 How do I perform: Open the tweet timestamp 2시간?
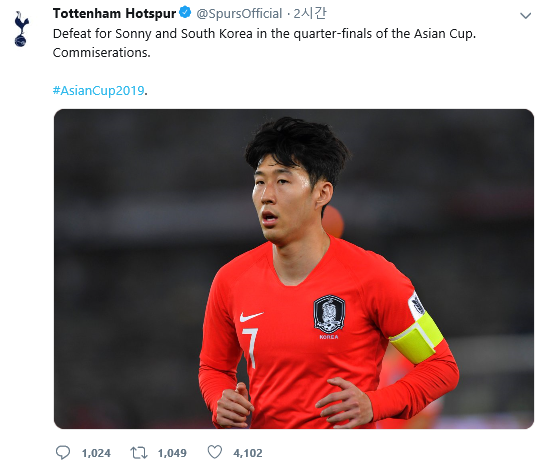coord(310,13)
